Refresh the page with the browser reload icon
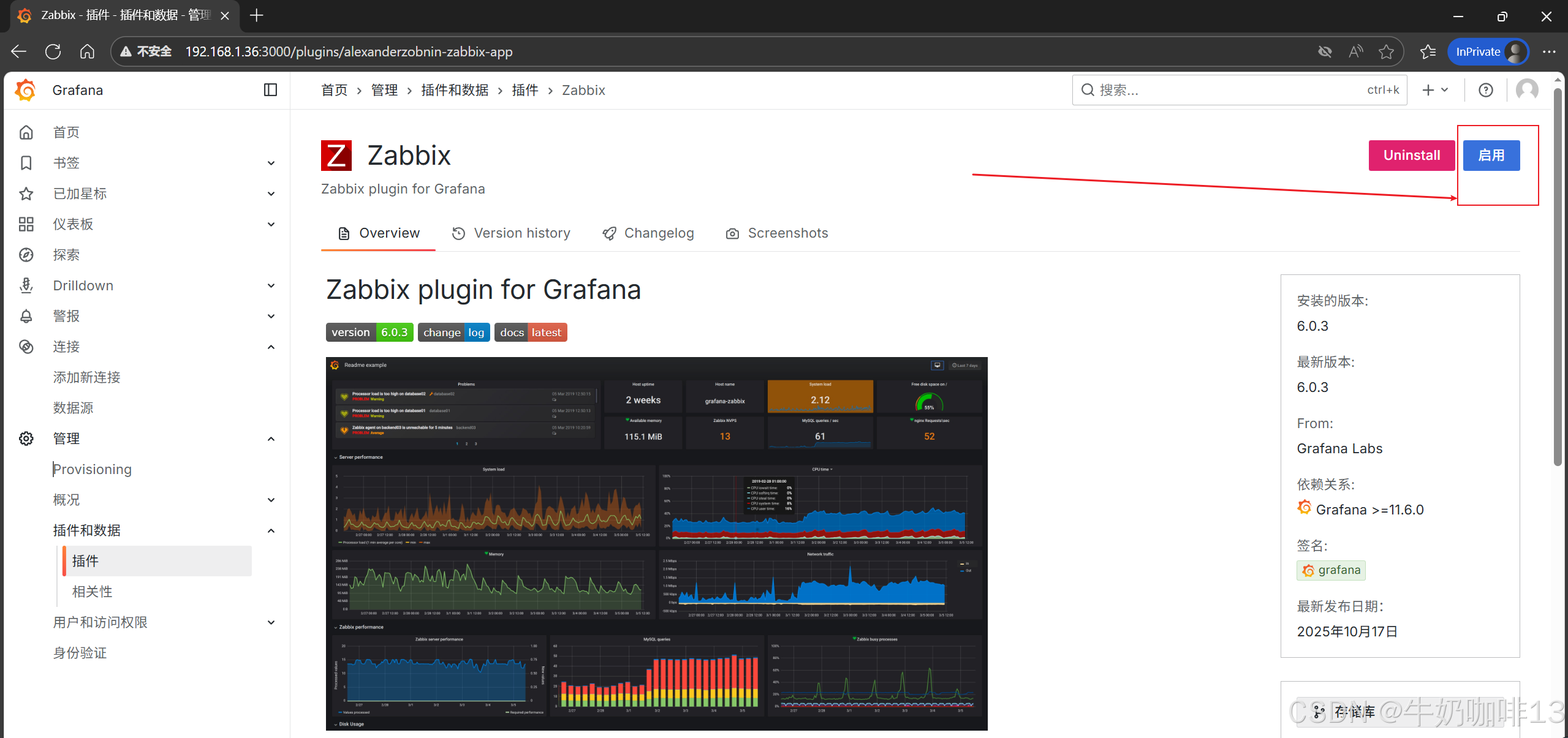The height and width of the screenshot is (738, 1568). [53, 51]
